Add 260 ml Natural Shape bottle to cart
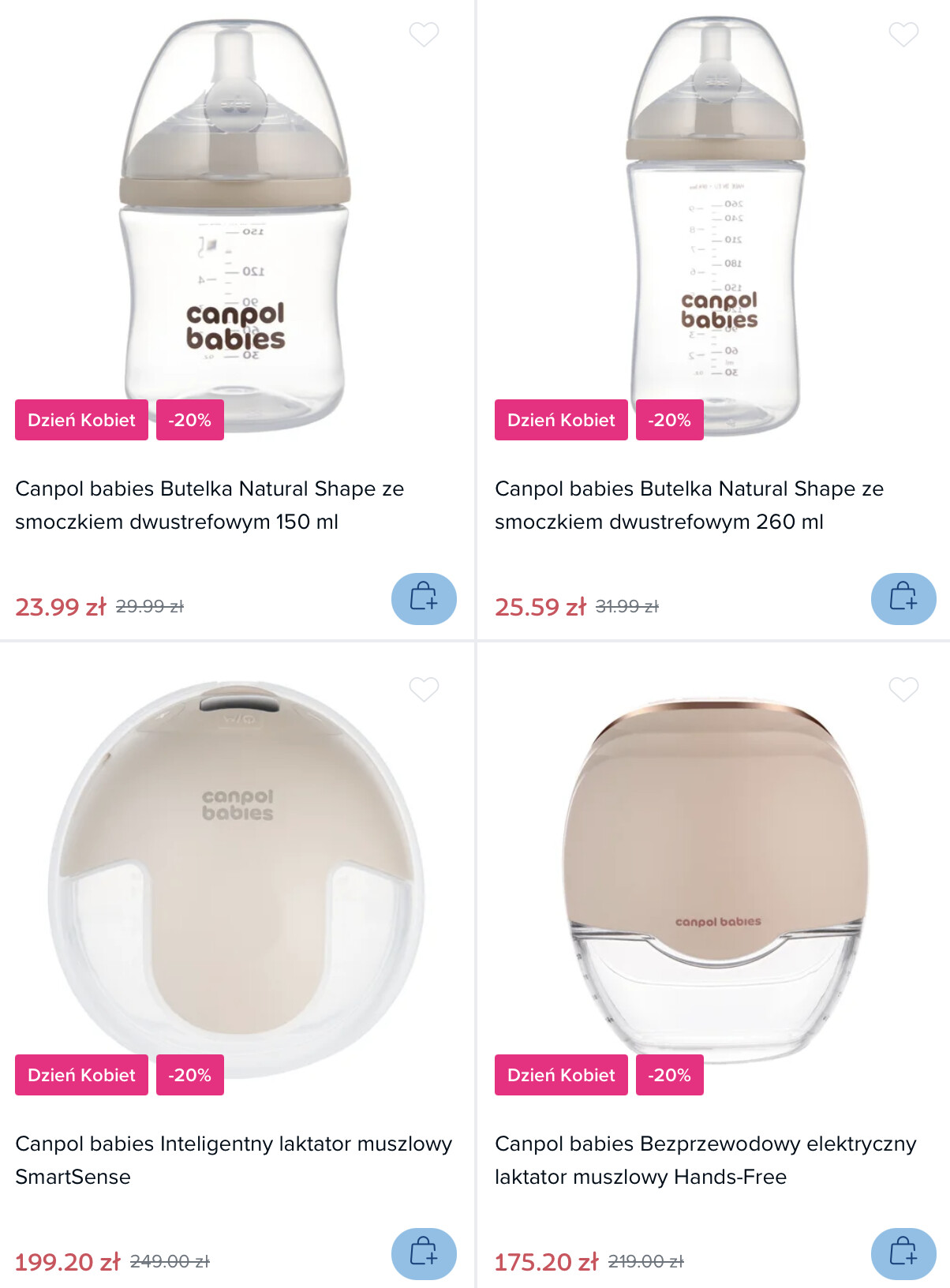Image resolution: width=950 pixels, height=1288 pixels. (x=903, y=599)
